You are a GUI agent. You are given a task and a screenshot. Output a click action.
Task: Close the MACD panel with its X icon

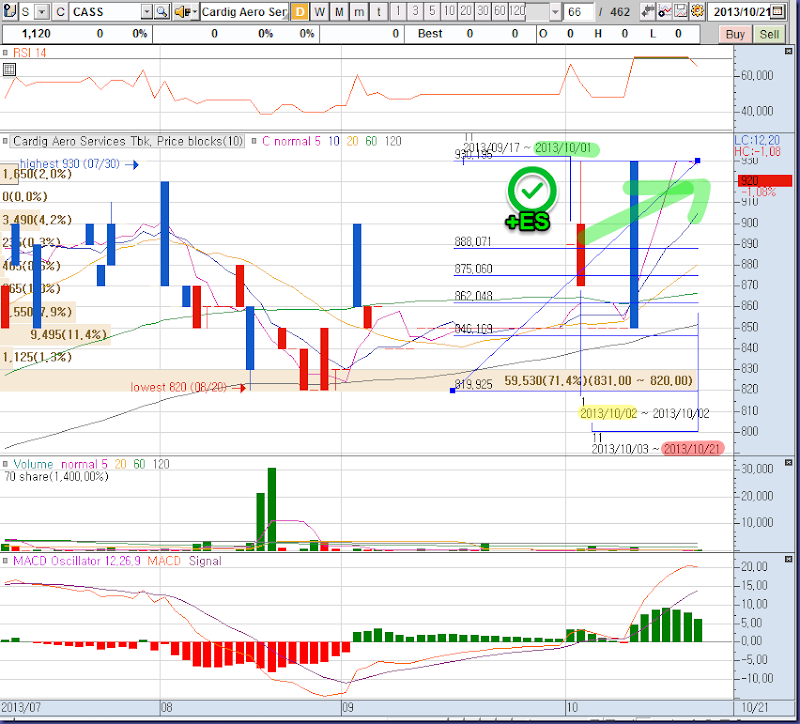pos(788,559)
